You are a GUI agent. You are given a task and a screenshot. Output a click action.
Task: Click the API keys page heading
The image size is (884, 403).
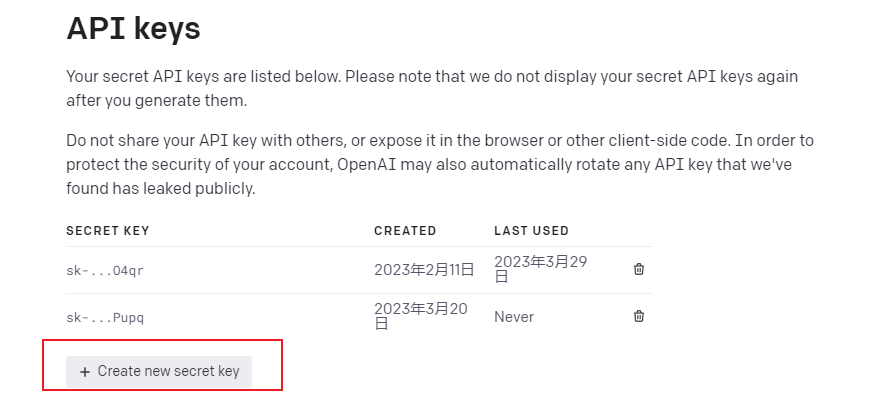click(133, 29)
